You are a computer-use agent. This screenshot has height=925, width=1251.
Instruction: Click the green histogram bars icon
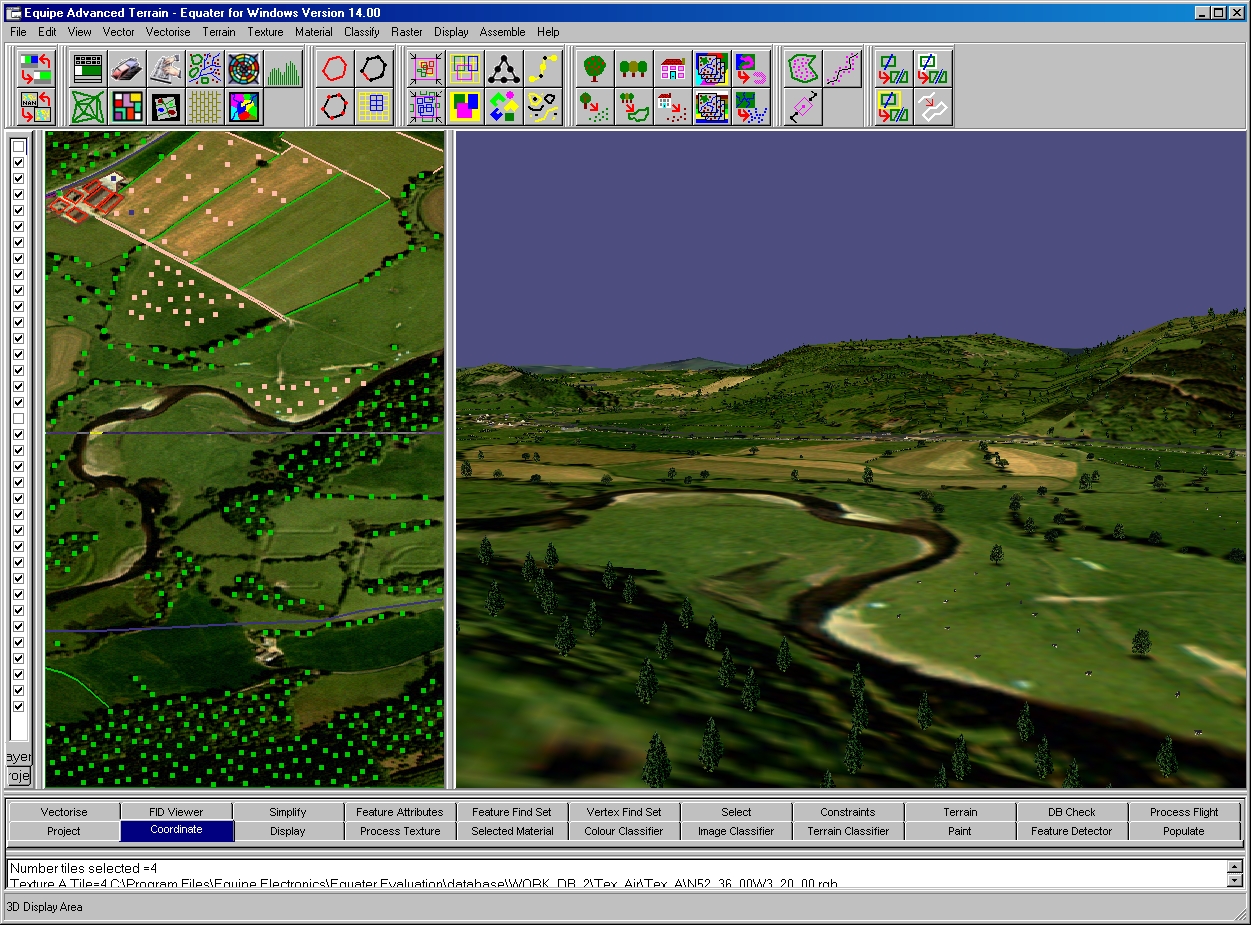click(x=283, y=69)
